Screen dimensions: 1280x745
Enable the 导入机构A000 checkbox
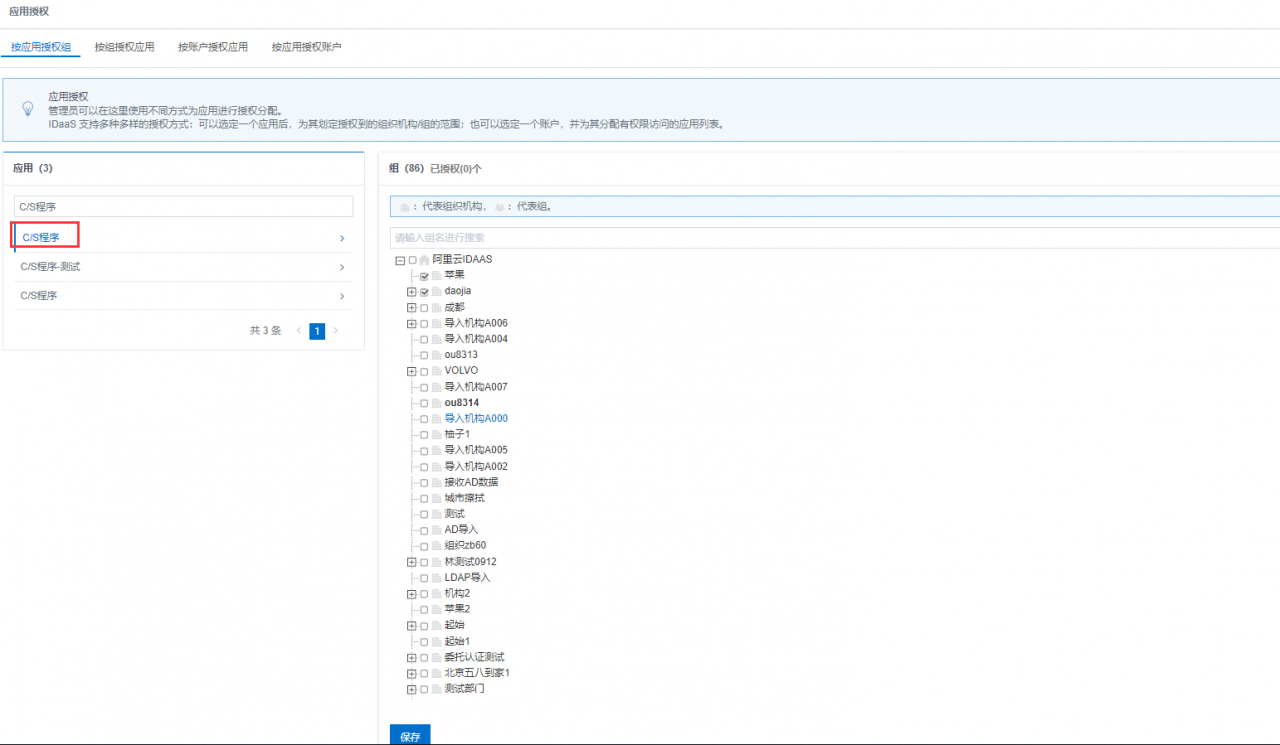[x=424, y=419]
